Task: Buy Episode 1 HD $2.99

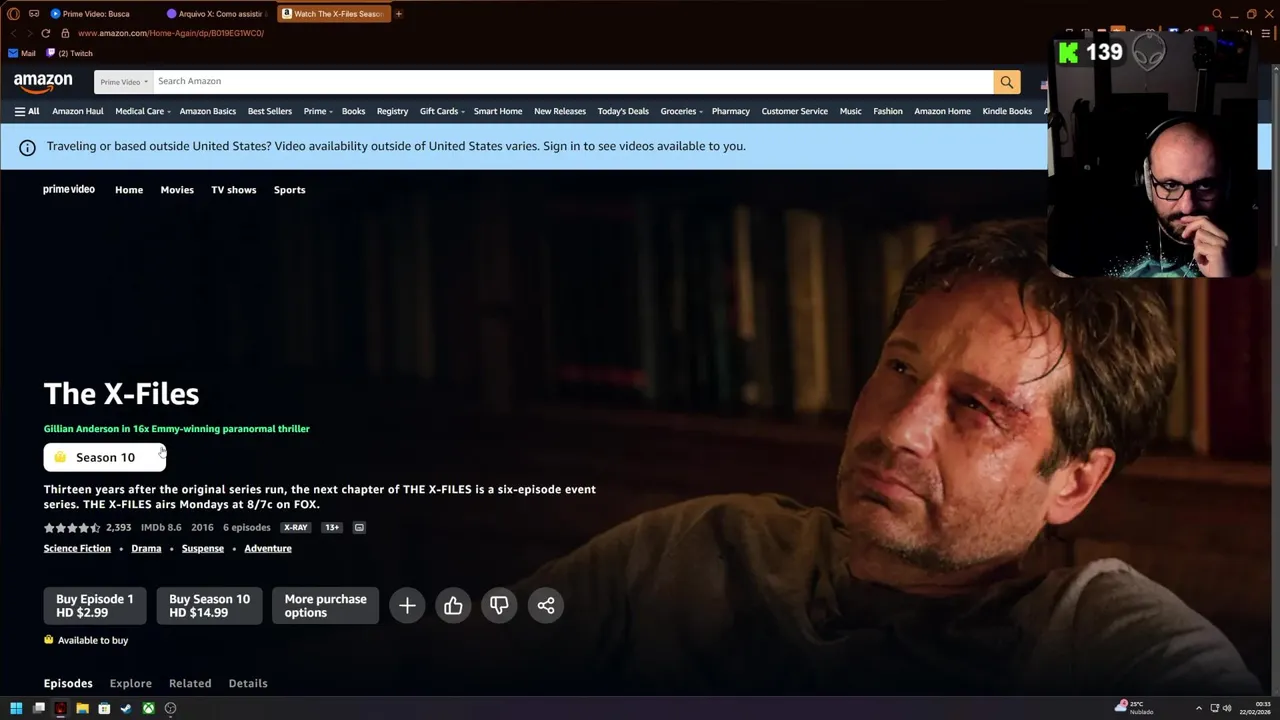Action: coord(95,605)
